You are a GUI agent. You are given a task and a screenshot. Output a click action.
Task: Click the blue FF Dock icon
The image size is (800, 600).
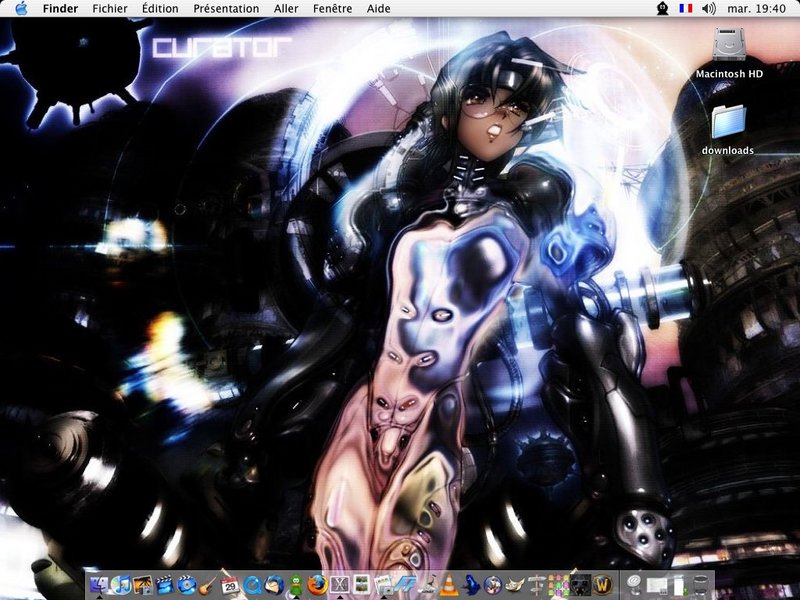coord(405,585)
